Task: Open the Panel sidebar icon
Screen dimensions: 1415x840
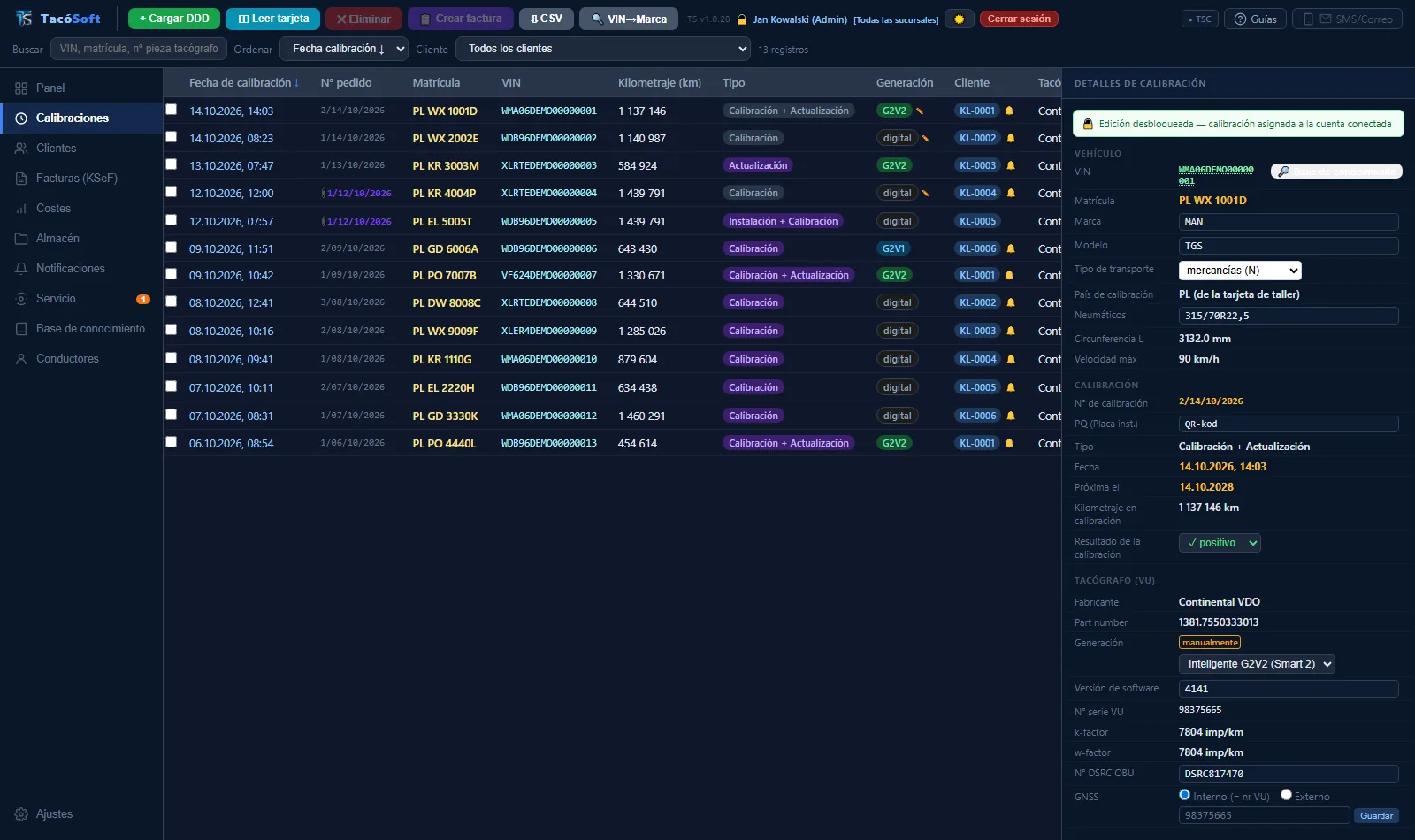Action: 21,88
